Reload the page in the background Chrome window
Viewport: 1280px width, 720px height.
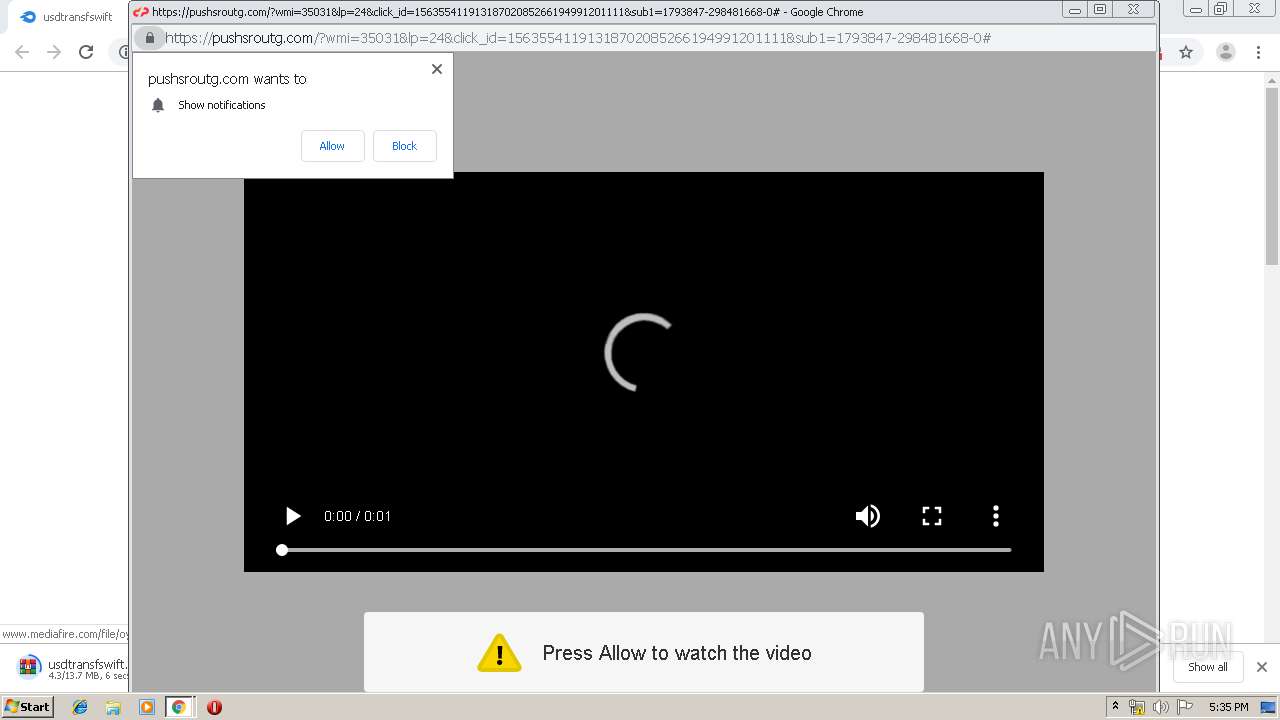tap(86, 52)
